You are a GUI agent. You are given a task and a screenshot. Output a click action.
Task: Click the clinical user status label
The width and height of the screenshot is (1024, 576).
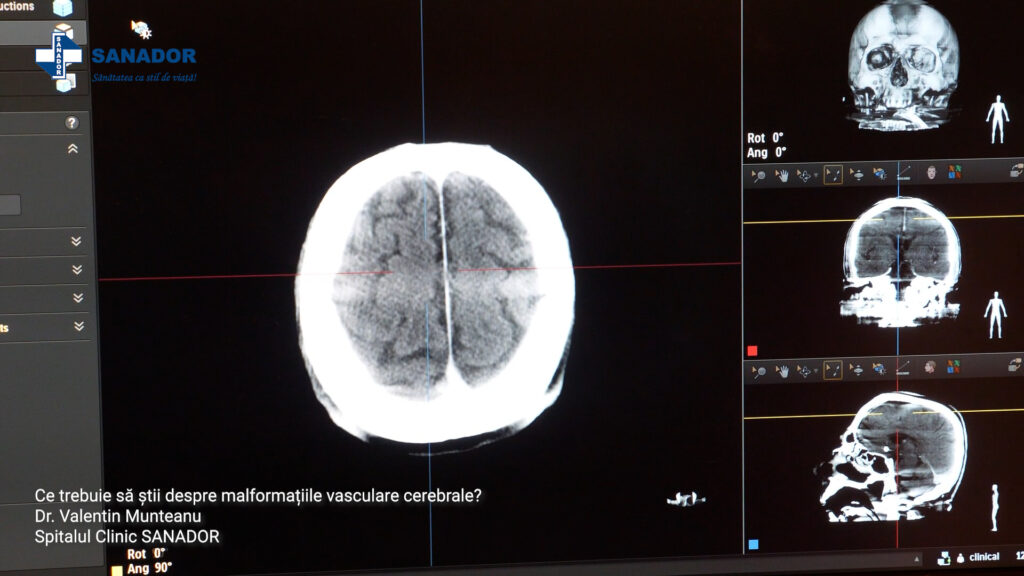point(984,557)
